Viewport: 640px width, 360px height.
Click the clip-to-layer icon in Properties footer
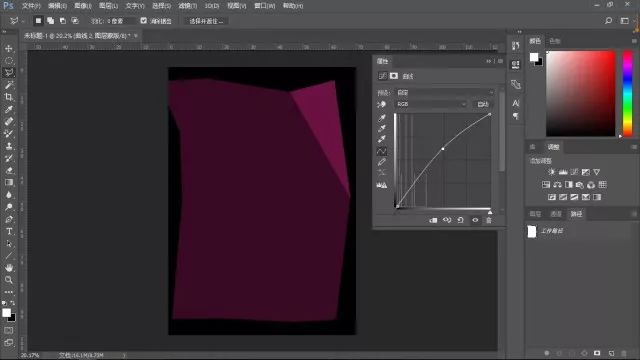pyautogui.click(x=433, y=220)
